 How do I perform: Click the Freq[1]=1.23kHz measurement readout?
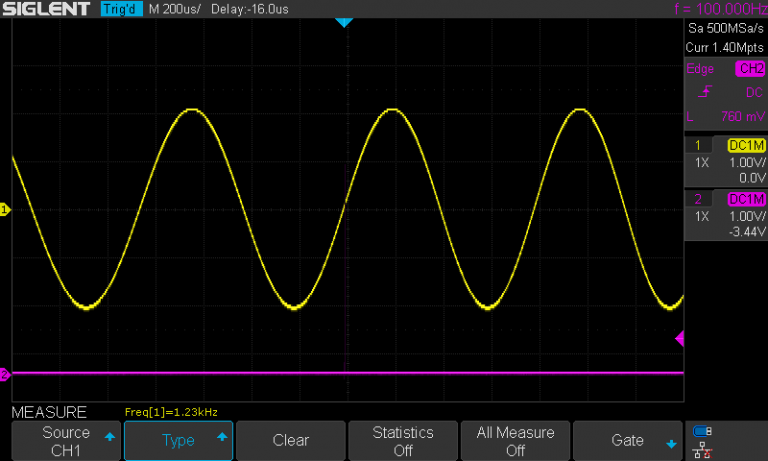[171, 411]
